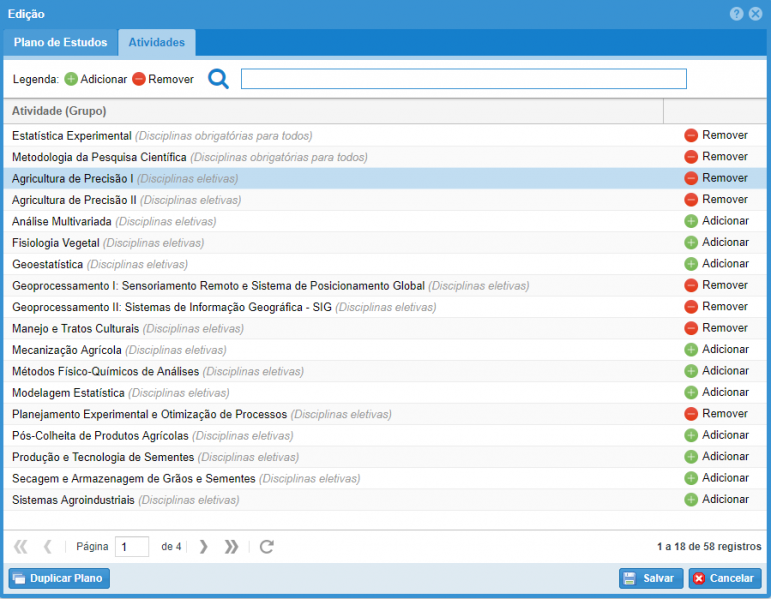Click the magnifying glass search icon
Image resolution: width=771 pixels, height=599 pixels.
[x=218, y=79]
